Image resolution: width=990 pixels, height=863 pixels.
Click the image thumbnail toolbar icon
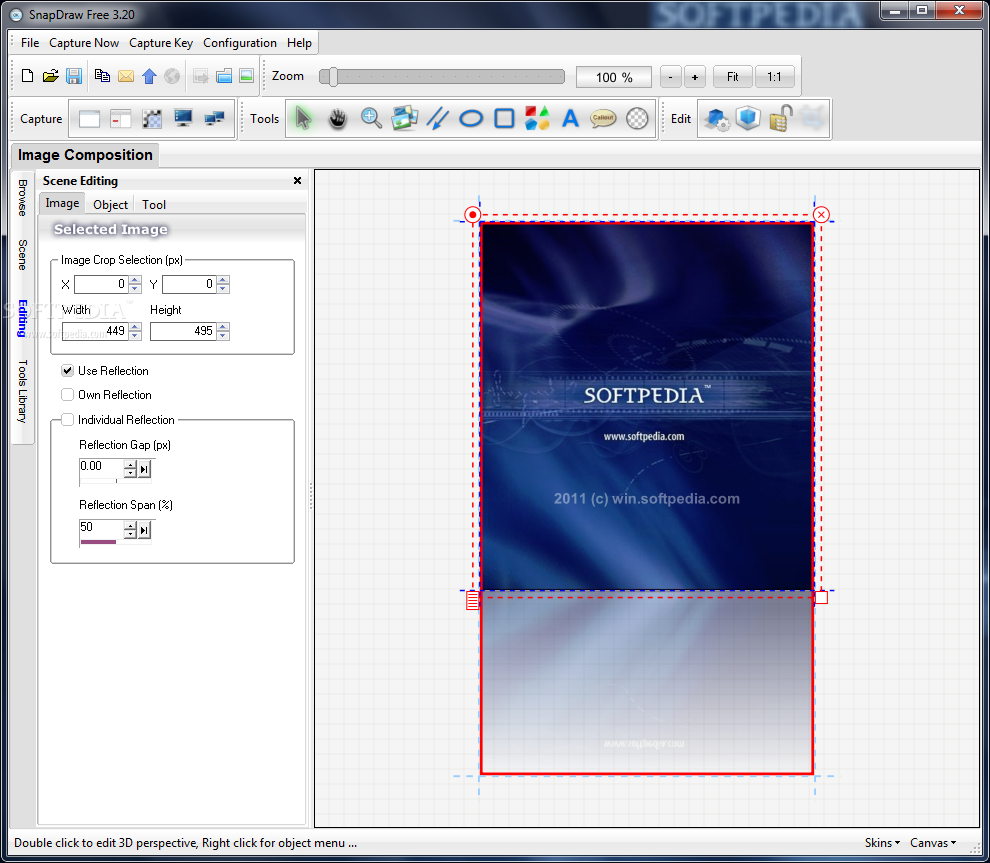pyautogui.click(x=246, y=76)
